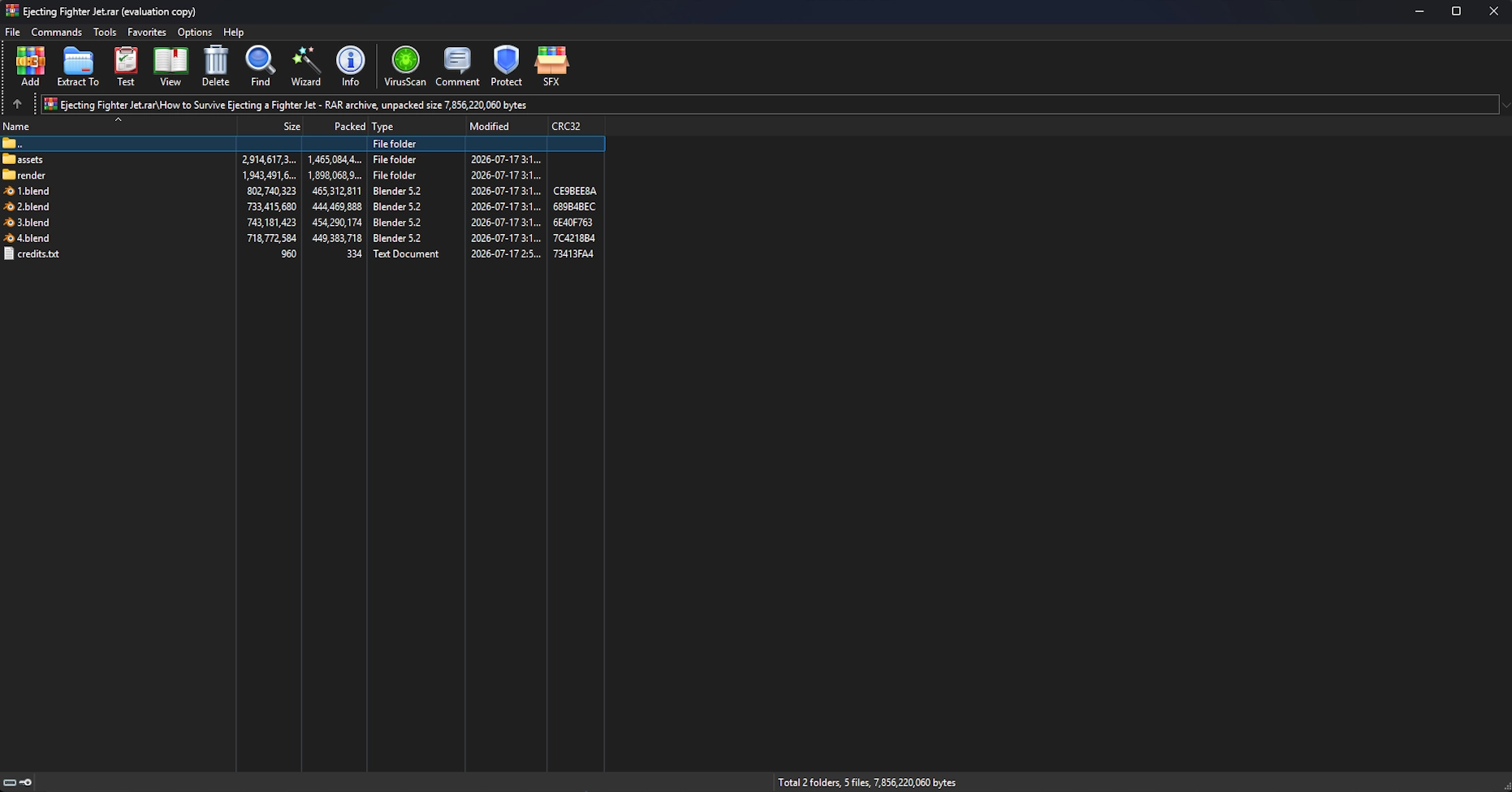Viewport: 1512px width, 792px height.
Task: Expand the address bar path dropdown
Action: point(1506,105)
